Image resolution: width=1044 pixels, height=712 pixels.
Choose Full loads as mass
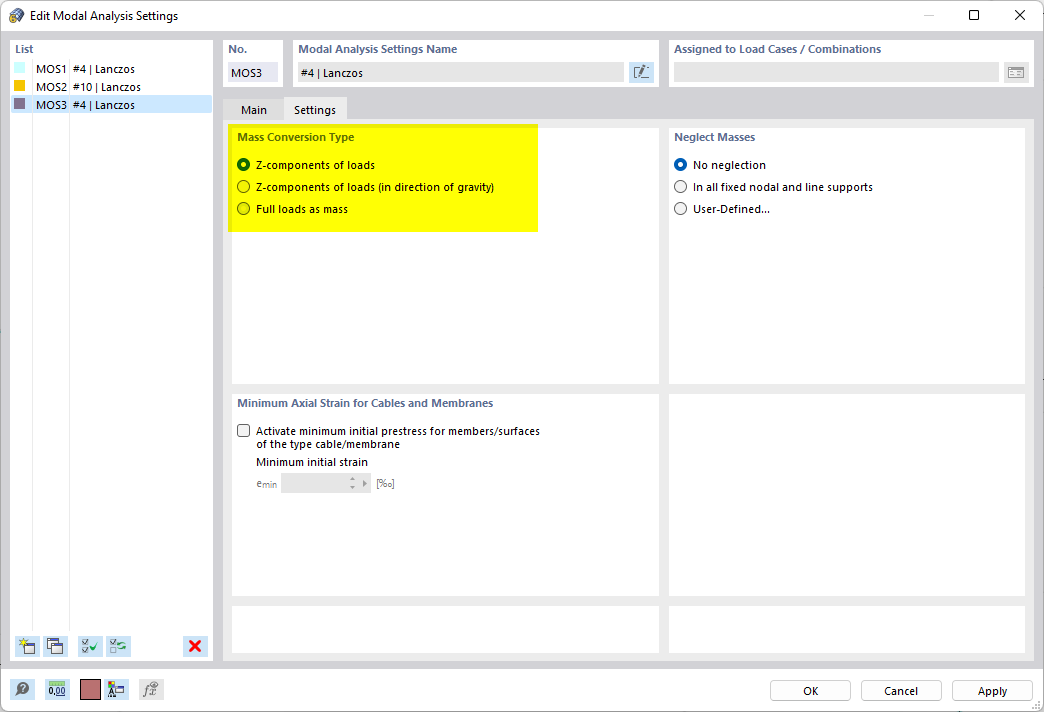[292, 209]
